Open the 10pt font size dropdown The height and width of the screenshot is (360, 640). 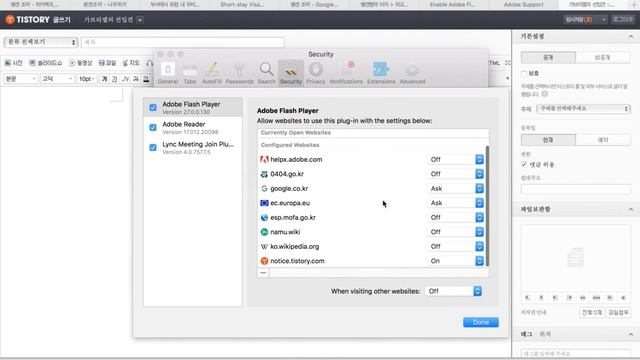click(87, 79)
